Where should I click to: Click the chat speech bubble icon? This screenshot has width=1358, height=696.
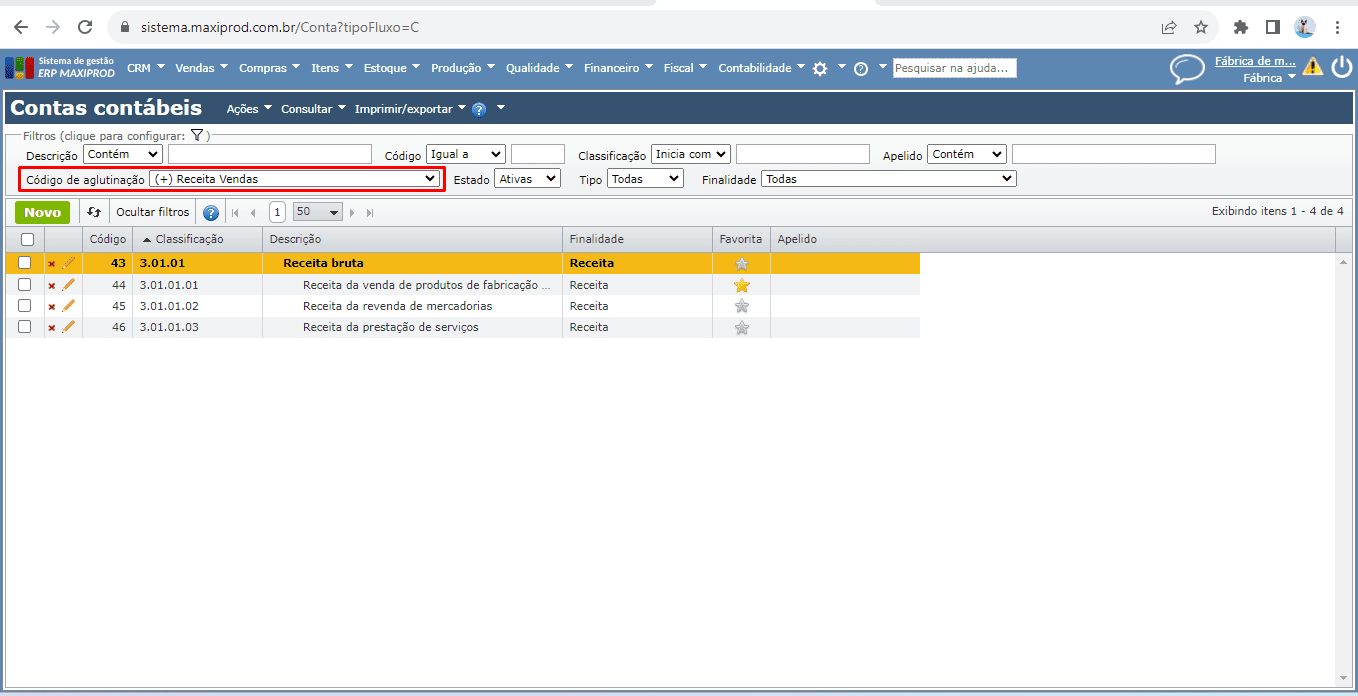click(1187, 68)
